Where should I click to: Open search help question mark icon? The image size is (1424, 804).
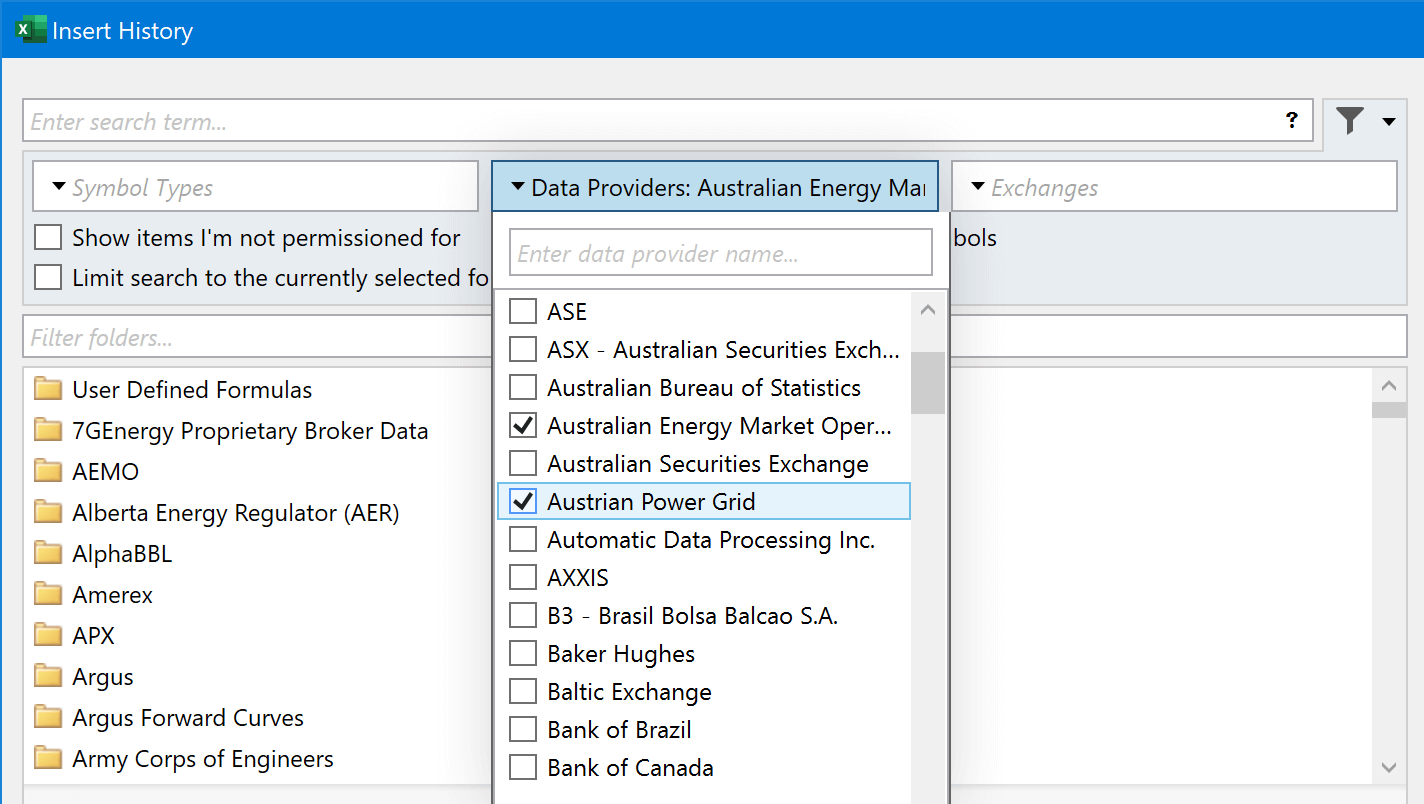click(x=1292, y=121)
